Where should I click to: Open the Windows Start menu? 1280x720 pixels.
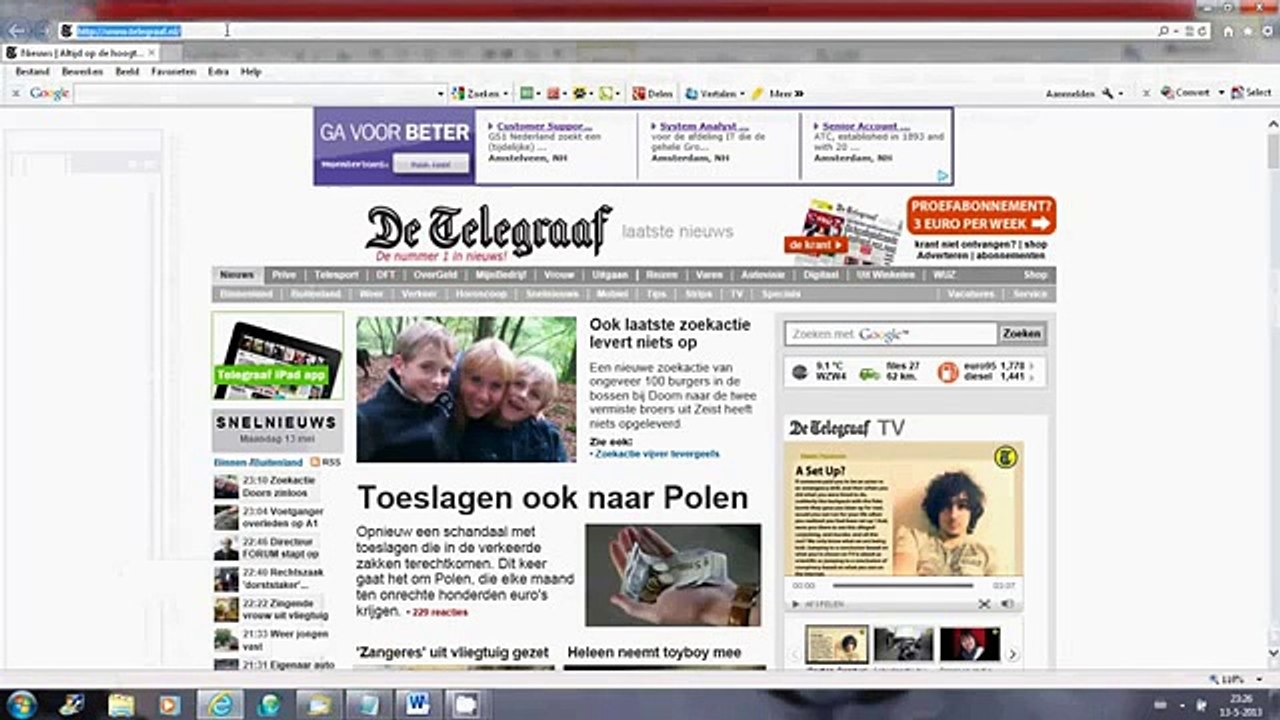20,704
